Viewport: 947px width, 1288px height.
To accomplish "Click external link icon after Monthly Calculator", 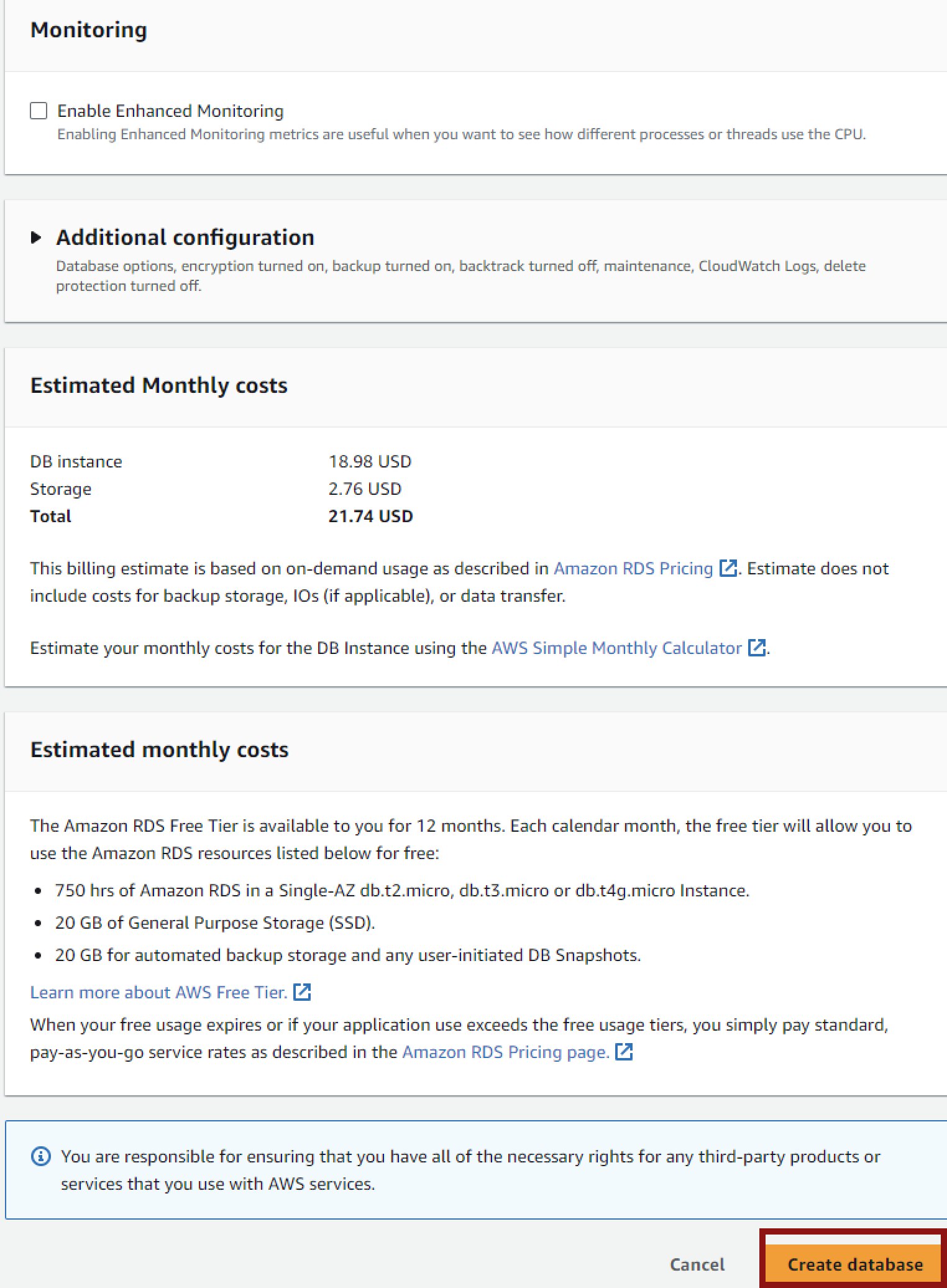I will pos(756,648).
